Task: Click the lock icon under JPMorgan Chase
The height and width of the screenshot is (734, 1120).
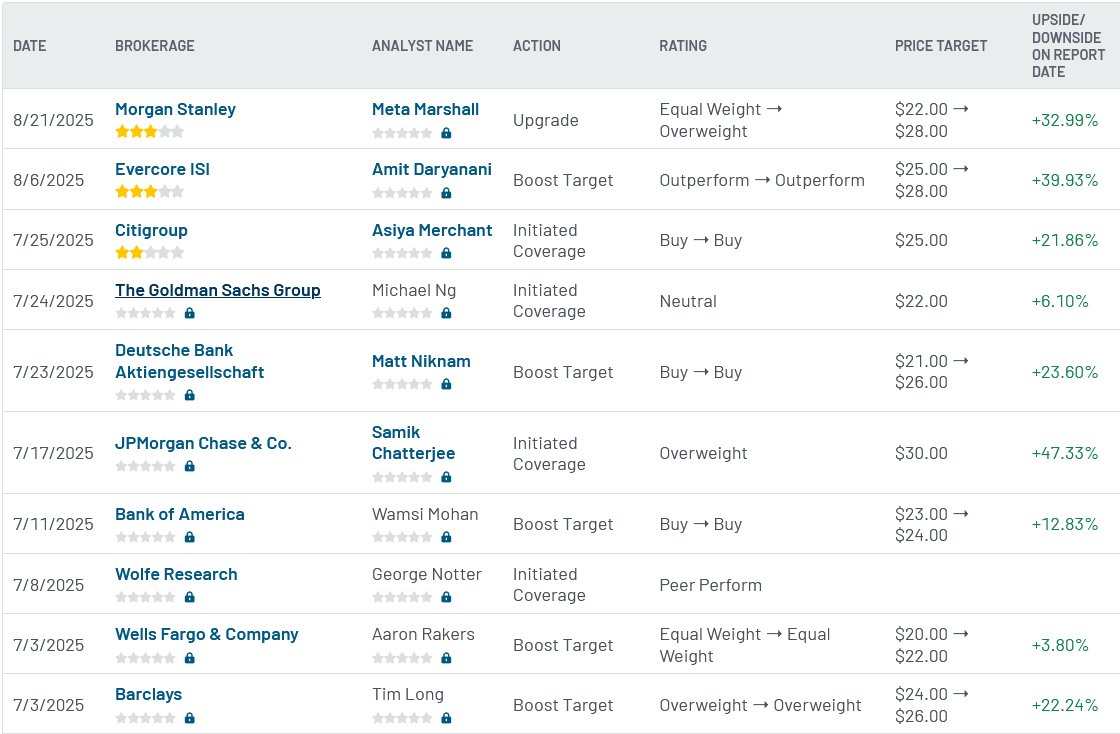Action: pos(189,466)
